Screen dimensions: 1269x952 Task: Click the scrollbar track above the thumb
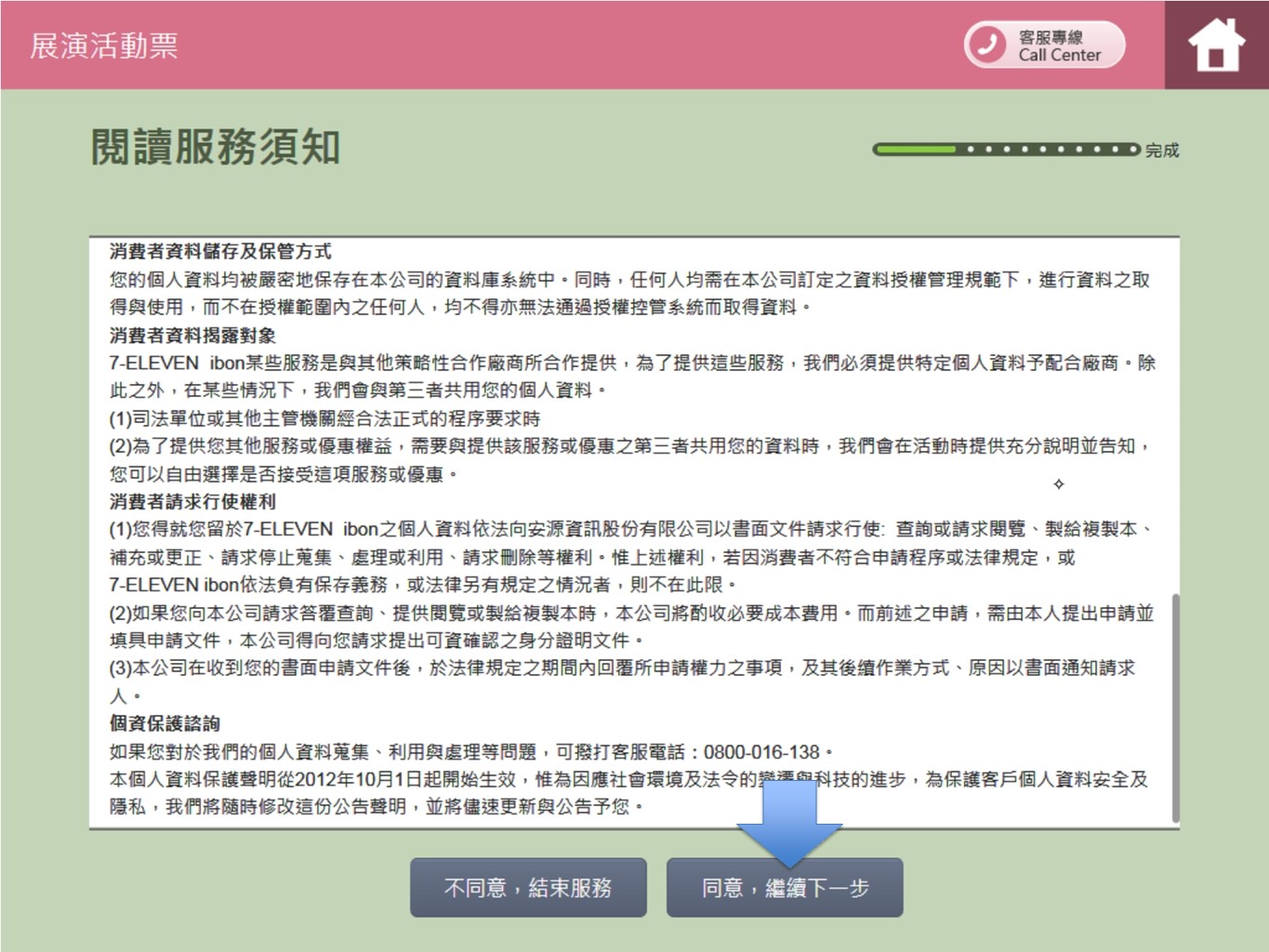click(x=1175, y=418)
